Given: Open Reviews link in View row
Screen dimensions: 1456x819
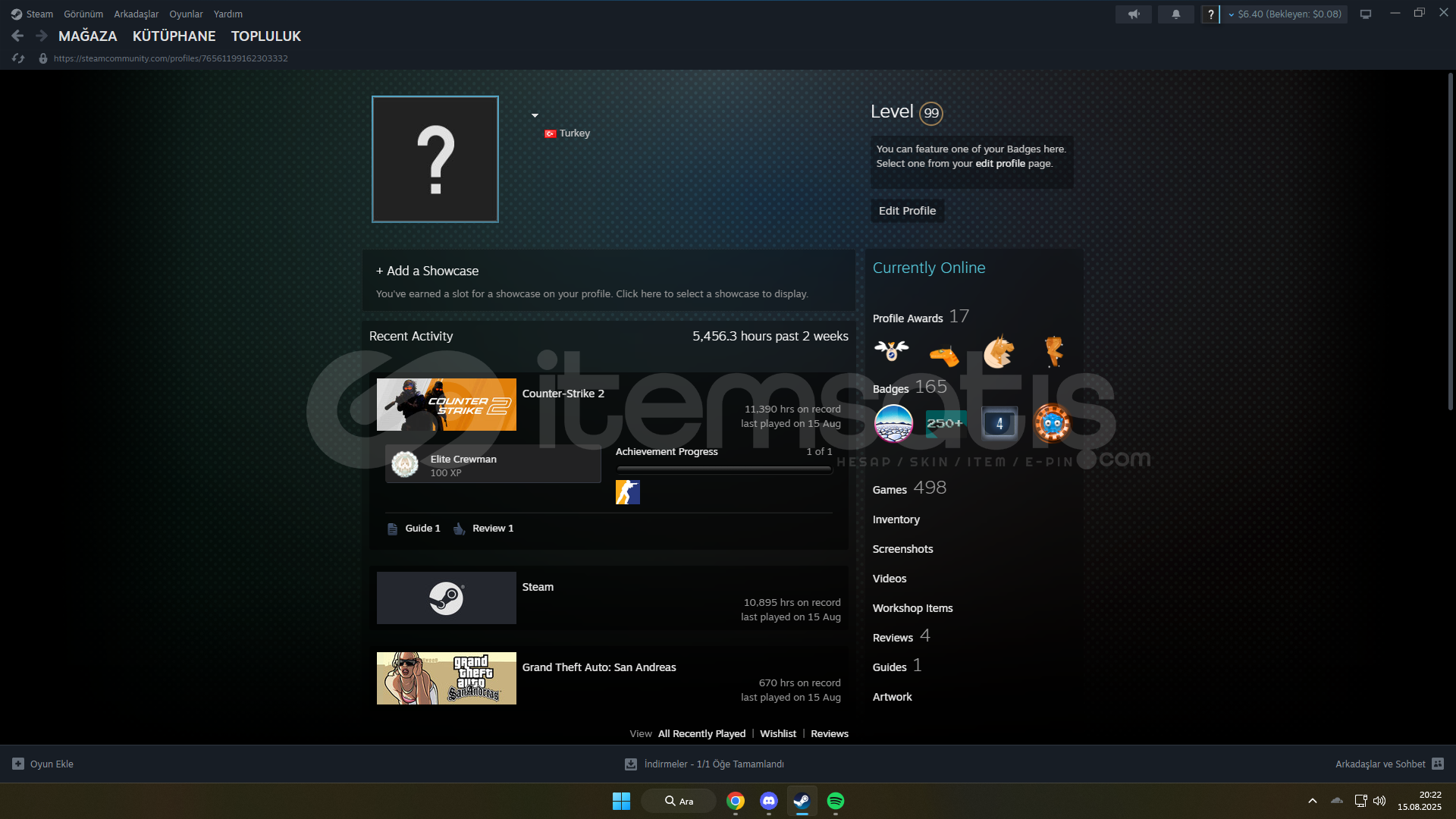Looking at the screenshot, I should [x=830, y=734].
